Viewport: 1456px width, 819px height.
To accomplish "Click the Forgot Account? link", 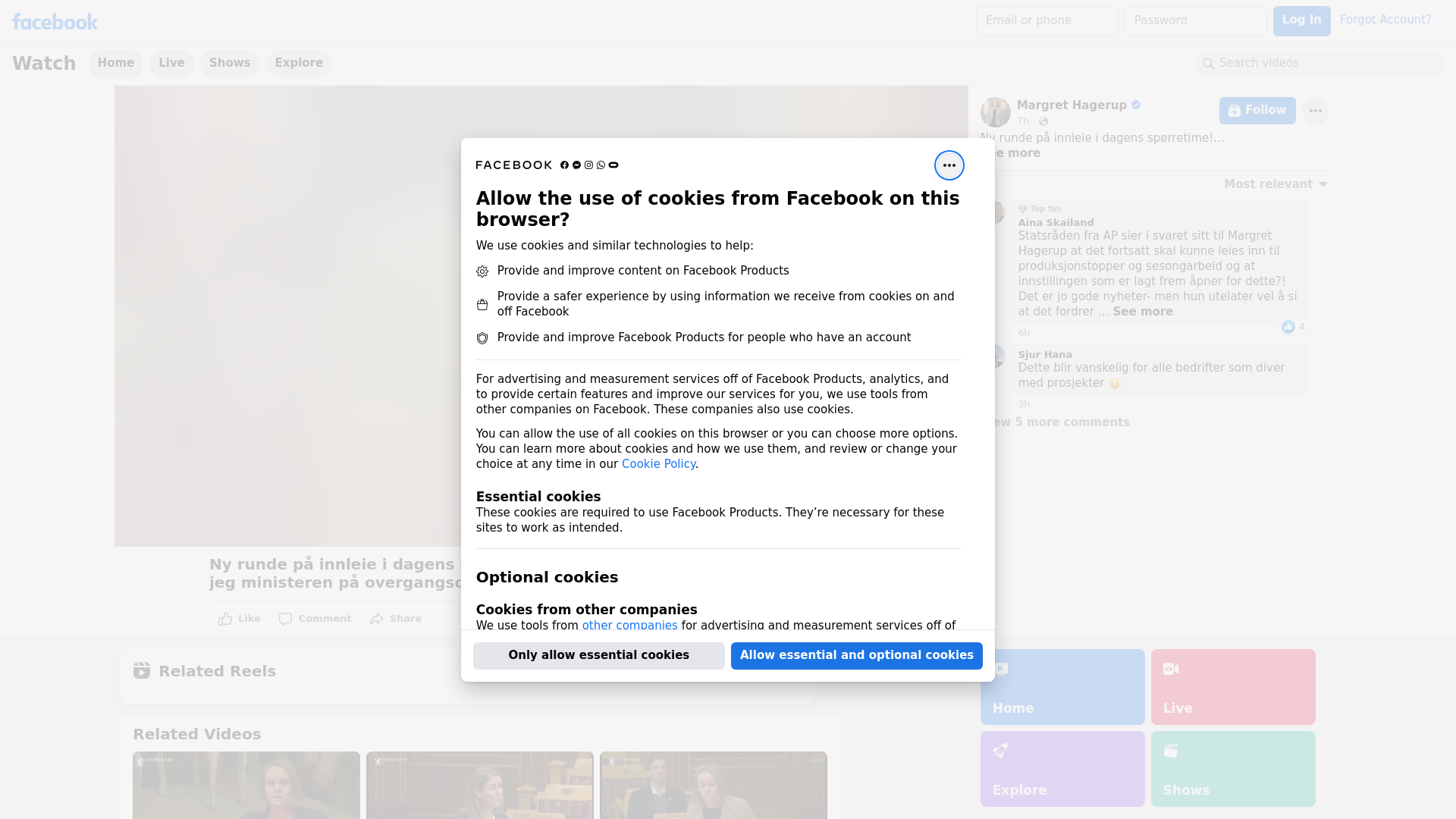I will tap(1385, 20).
